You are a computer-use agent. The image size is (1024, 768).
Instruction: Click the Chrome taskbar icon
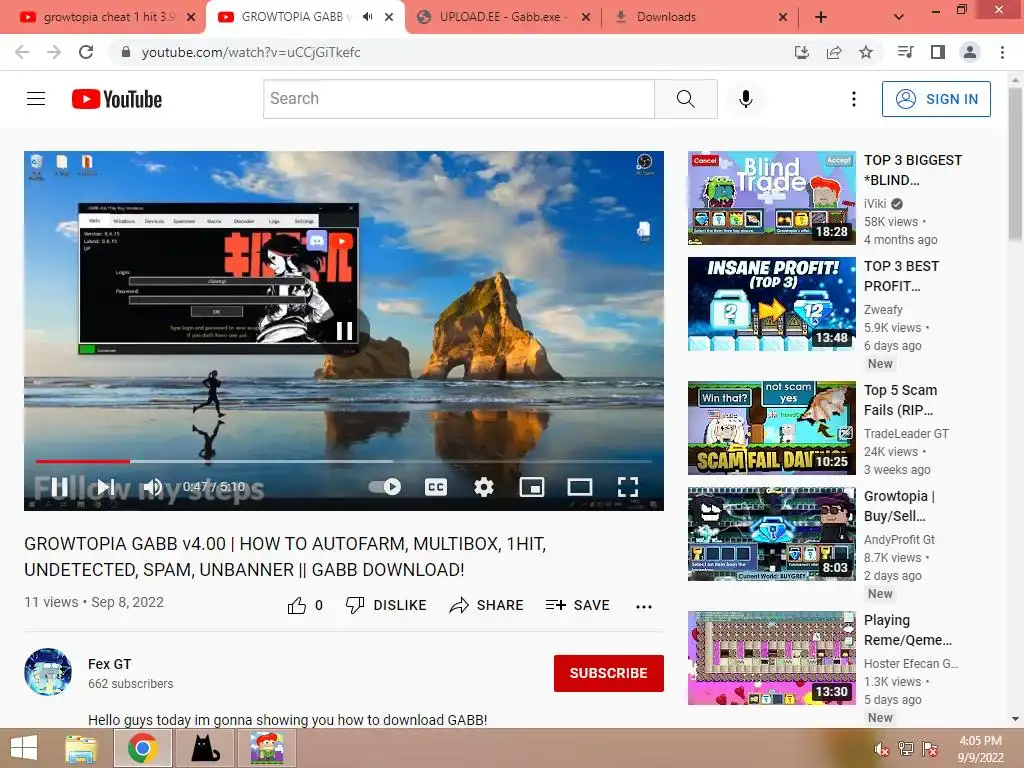click(142, 748)
